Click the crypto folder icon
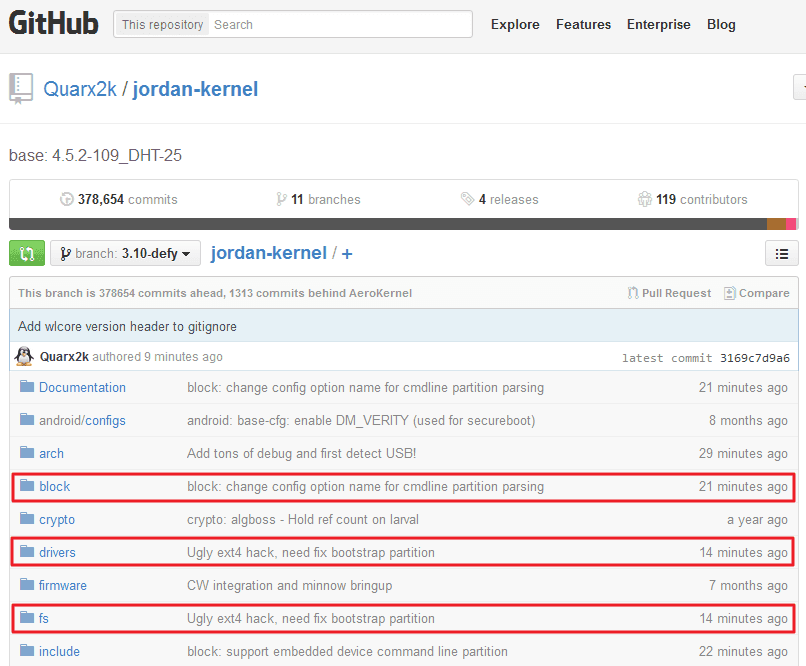The image size is (806, 666). [27, 519]
